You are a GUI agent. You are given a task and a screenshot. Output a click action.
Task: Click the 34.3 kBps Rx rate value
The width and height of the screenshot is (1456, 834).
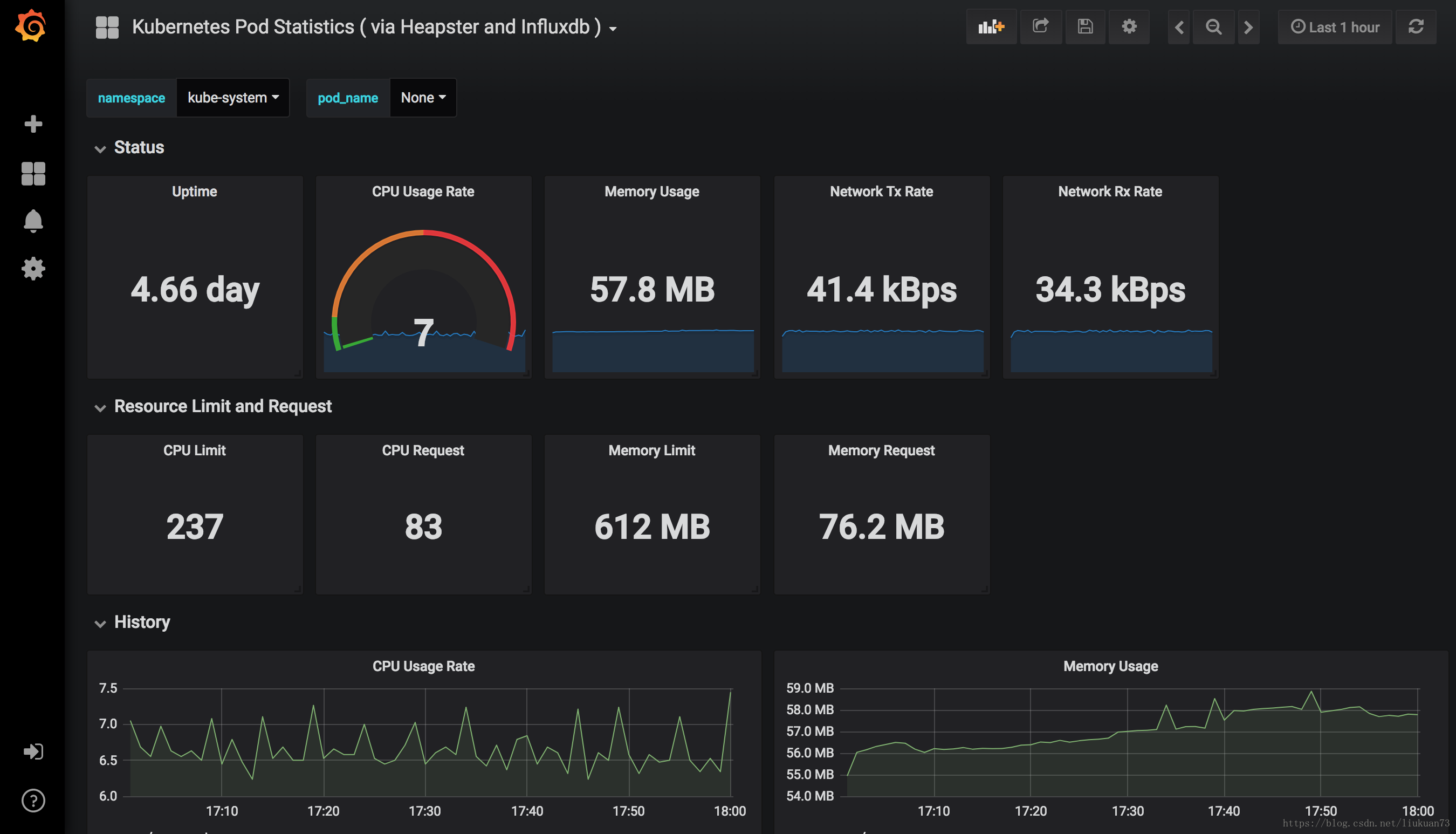pos(1110,289)
